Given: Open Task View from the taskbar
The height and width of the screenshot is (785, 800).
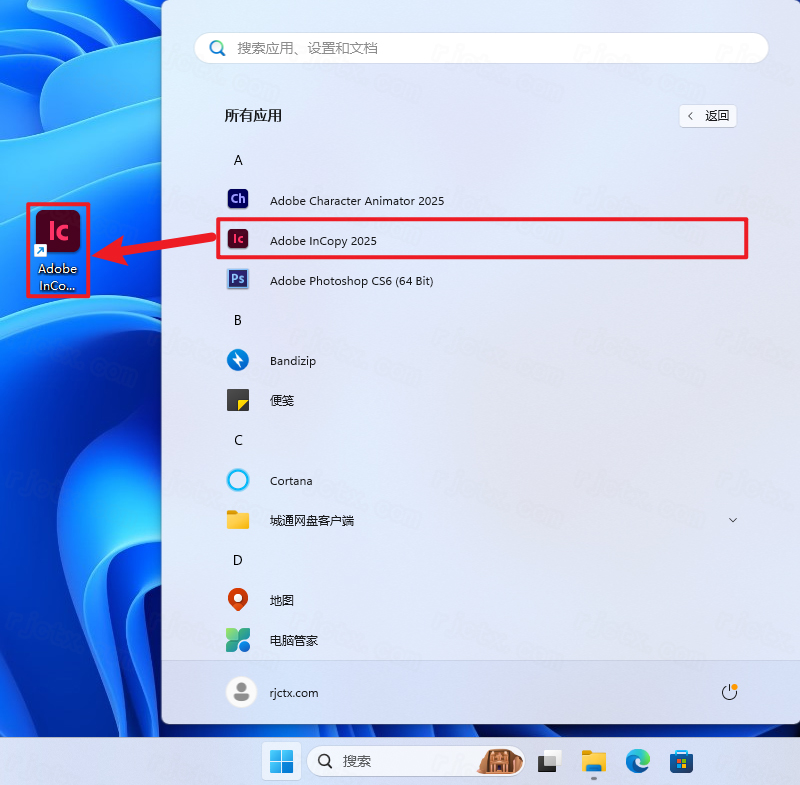Looking at the screenshot, I should [x=549, y=761].
